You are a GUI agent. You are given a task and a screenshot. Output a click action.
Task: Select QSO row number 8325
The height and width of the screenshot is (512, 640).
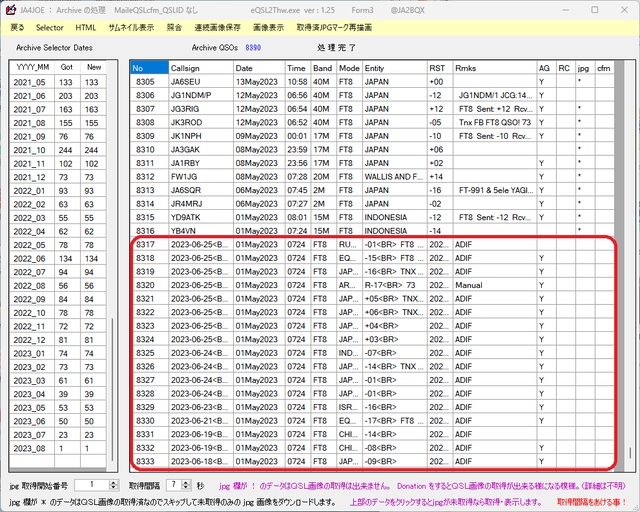[x=372, y=353]
